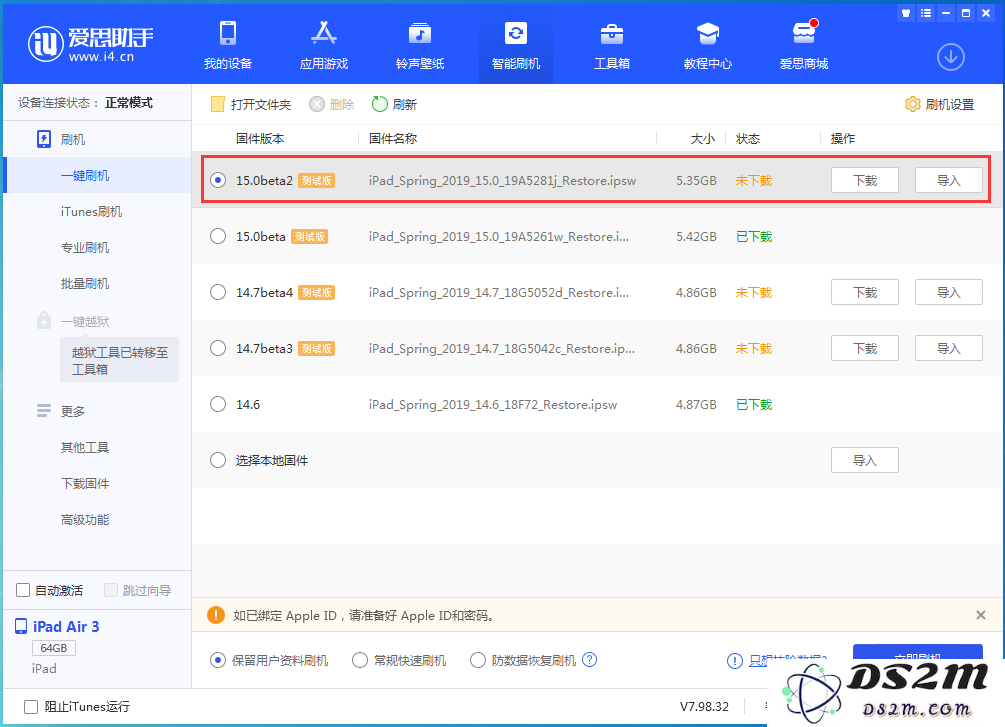1005x727 pixels.
Task: Select the 15.0beta firmware radio button
Action: point(218,236)
